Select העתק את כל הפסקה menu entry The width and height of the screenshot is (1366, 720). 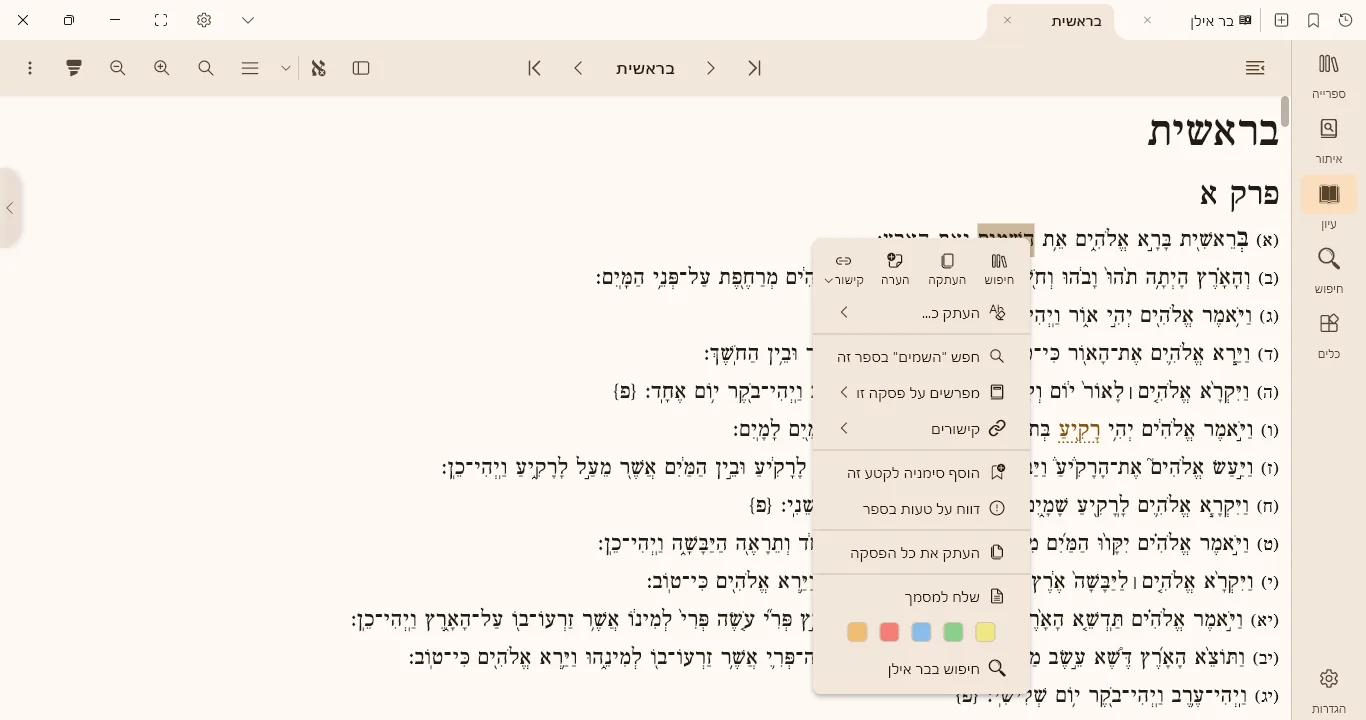click(922, 552)
